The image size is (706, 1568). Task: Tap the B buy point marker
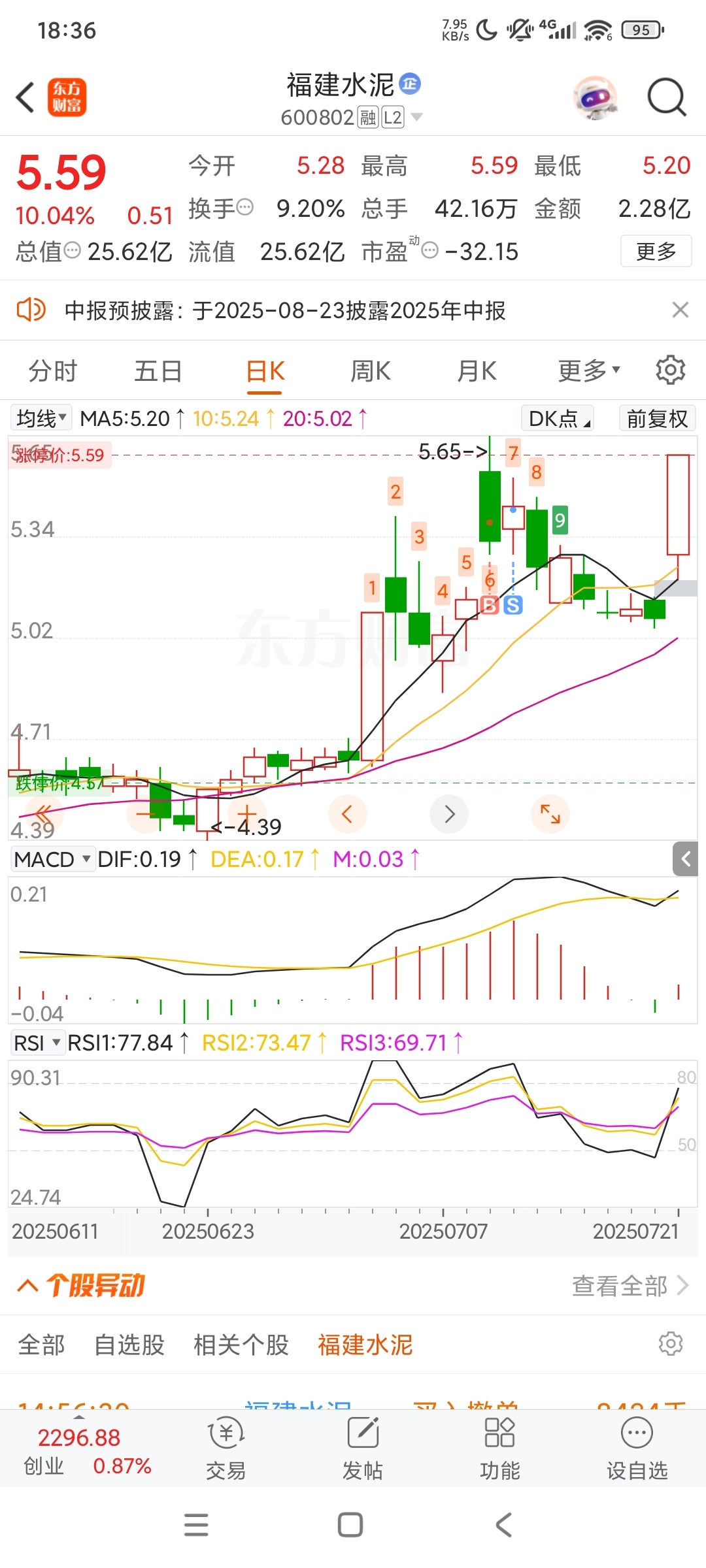[490, 605]
